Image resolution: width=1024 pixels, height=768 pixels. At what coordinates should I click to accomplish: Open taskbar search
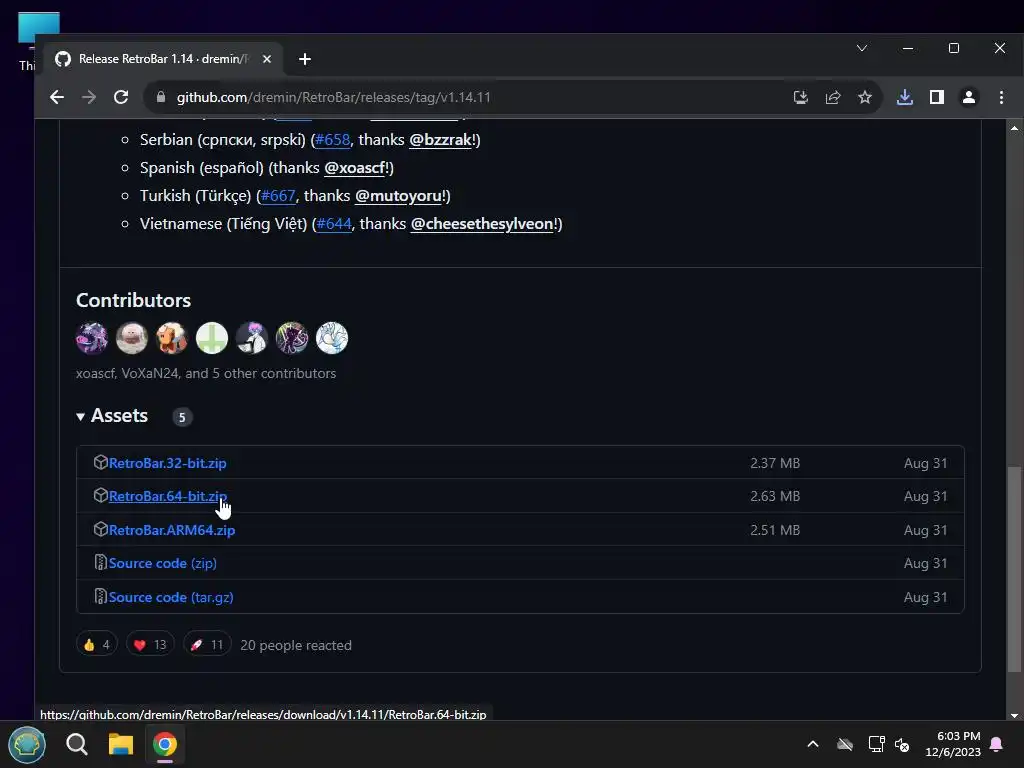click(x=77, y=744)
